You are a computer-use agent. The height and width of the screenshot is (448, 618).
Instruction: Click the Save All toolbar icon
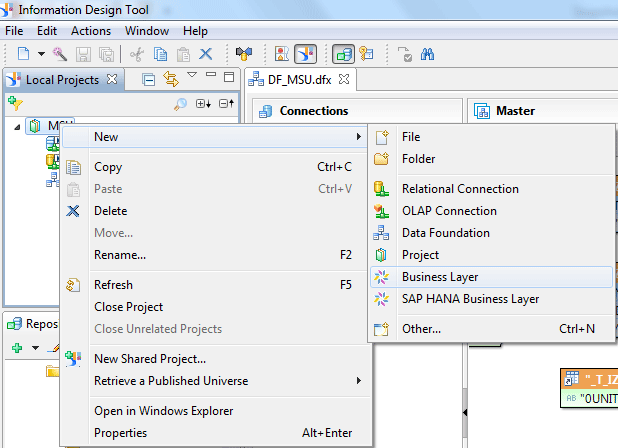point(106,54)
